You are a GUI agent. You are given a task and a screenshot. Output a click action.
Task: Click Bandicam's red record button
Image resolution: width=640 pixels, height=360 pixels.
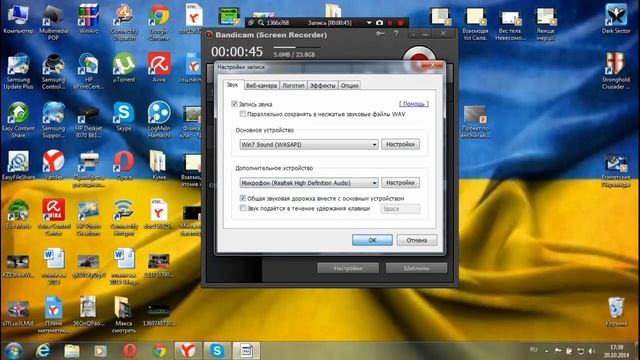coord(419,55)
